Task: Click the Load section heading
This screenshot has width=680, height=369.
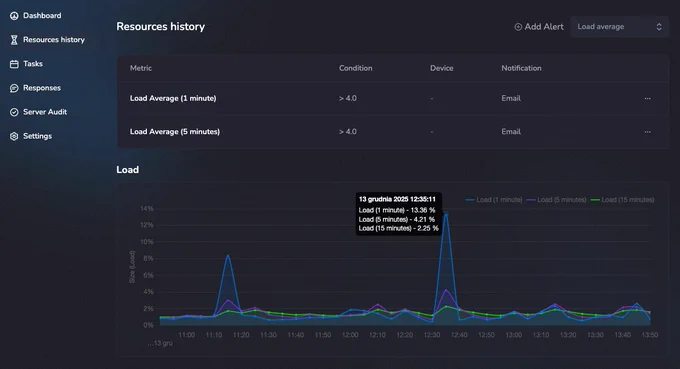Action: click(x=128, y=170)
